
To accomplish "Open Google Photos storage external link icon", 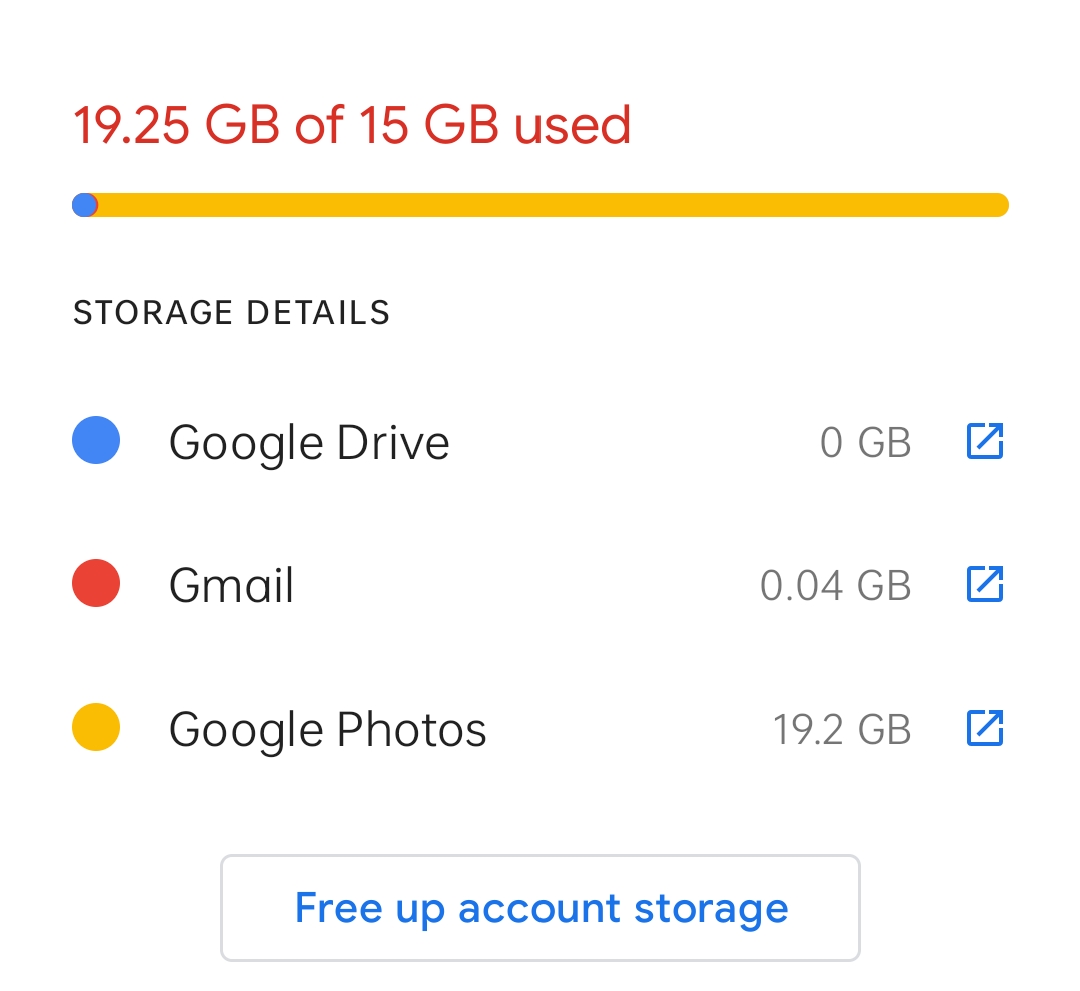I will [x=984, y=728].
